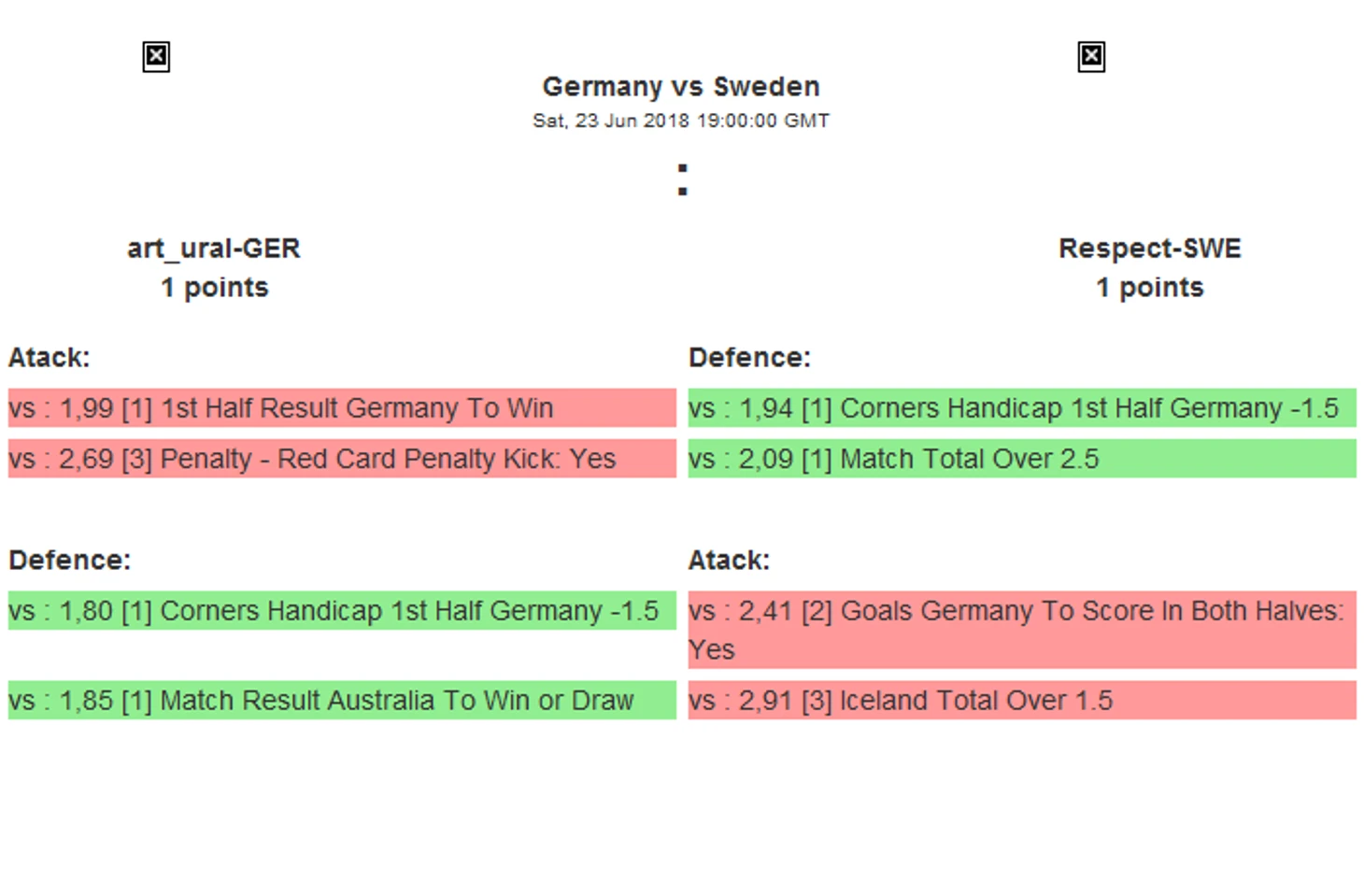Click the broken team image above art_ural-GER

pos(156,57)
